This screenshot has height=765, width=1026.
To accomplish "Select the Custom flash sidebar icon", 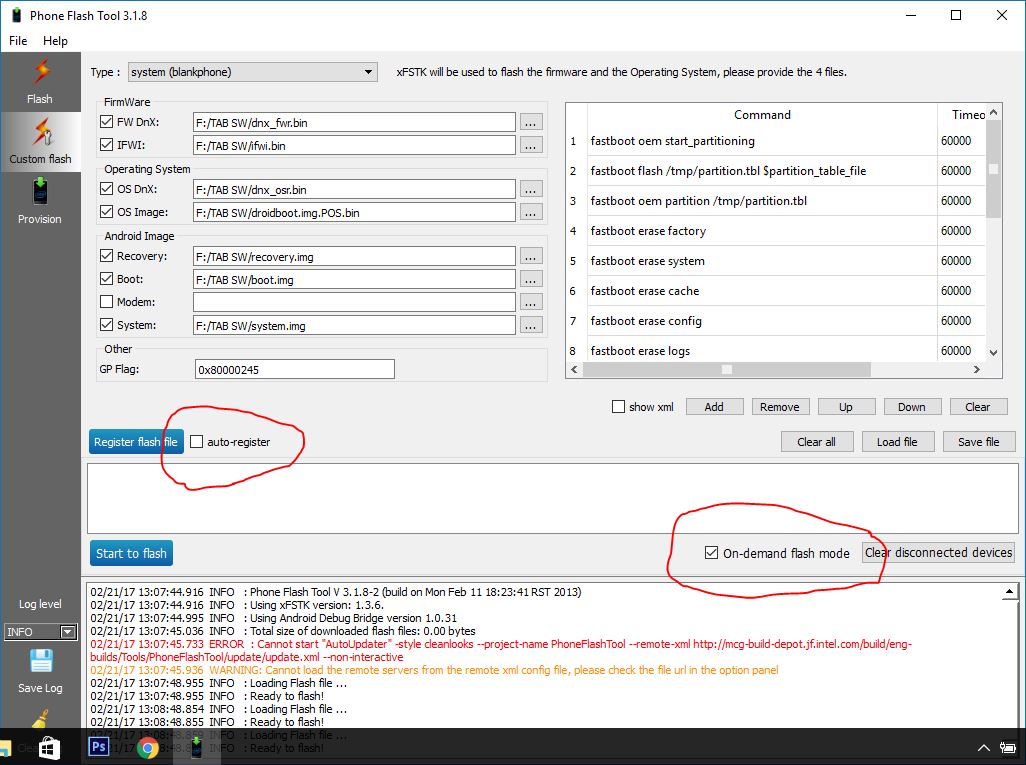I will click(41, 132).
